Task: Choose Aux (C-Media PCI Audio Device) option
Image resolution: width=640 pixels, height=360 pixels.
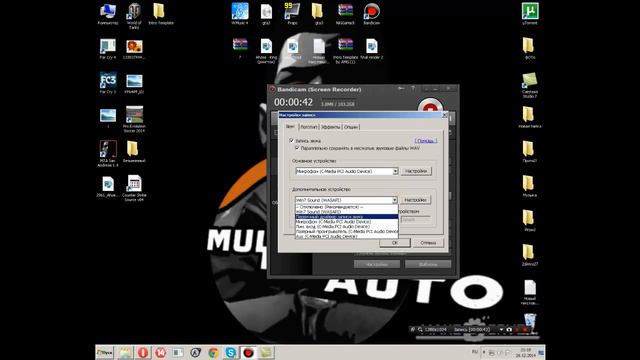Action: pos(346,236)
